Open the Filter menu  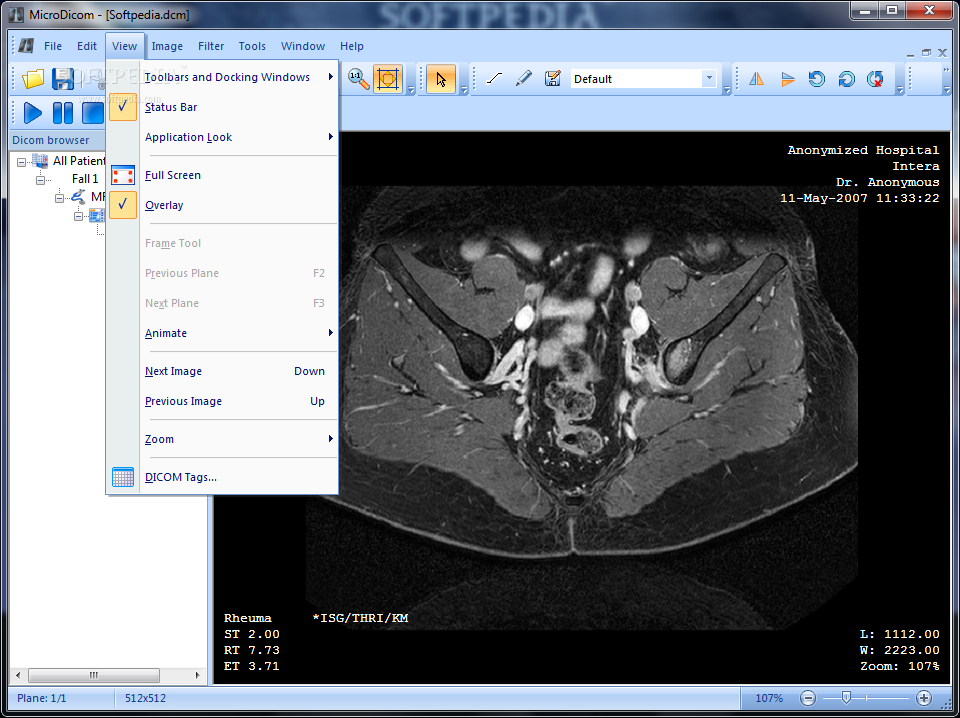(211, 46)
